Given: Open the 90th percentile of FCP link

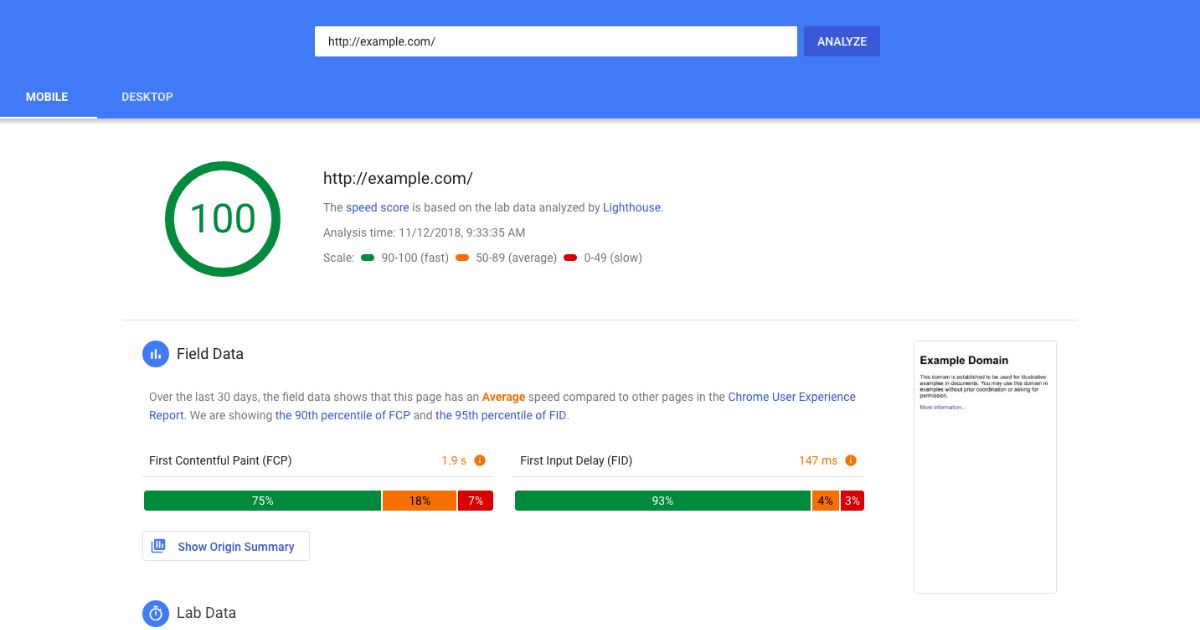Looking at the screenshot, I should pos(342,415).
